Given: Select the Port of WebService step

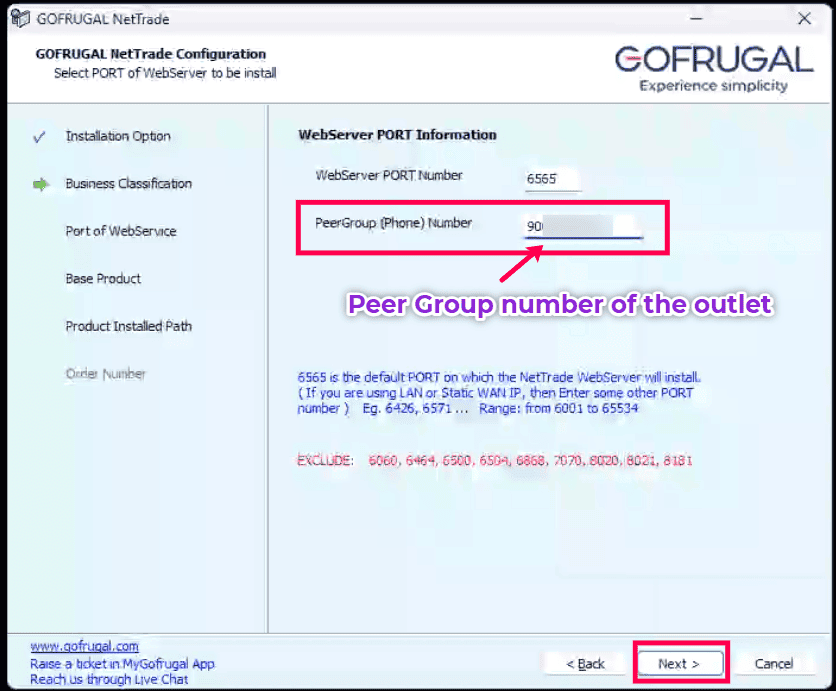Looking at the screenshot, I should coord(121,231).
